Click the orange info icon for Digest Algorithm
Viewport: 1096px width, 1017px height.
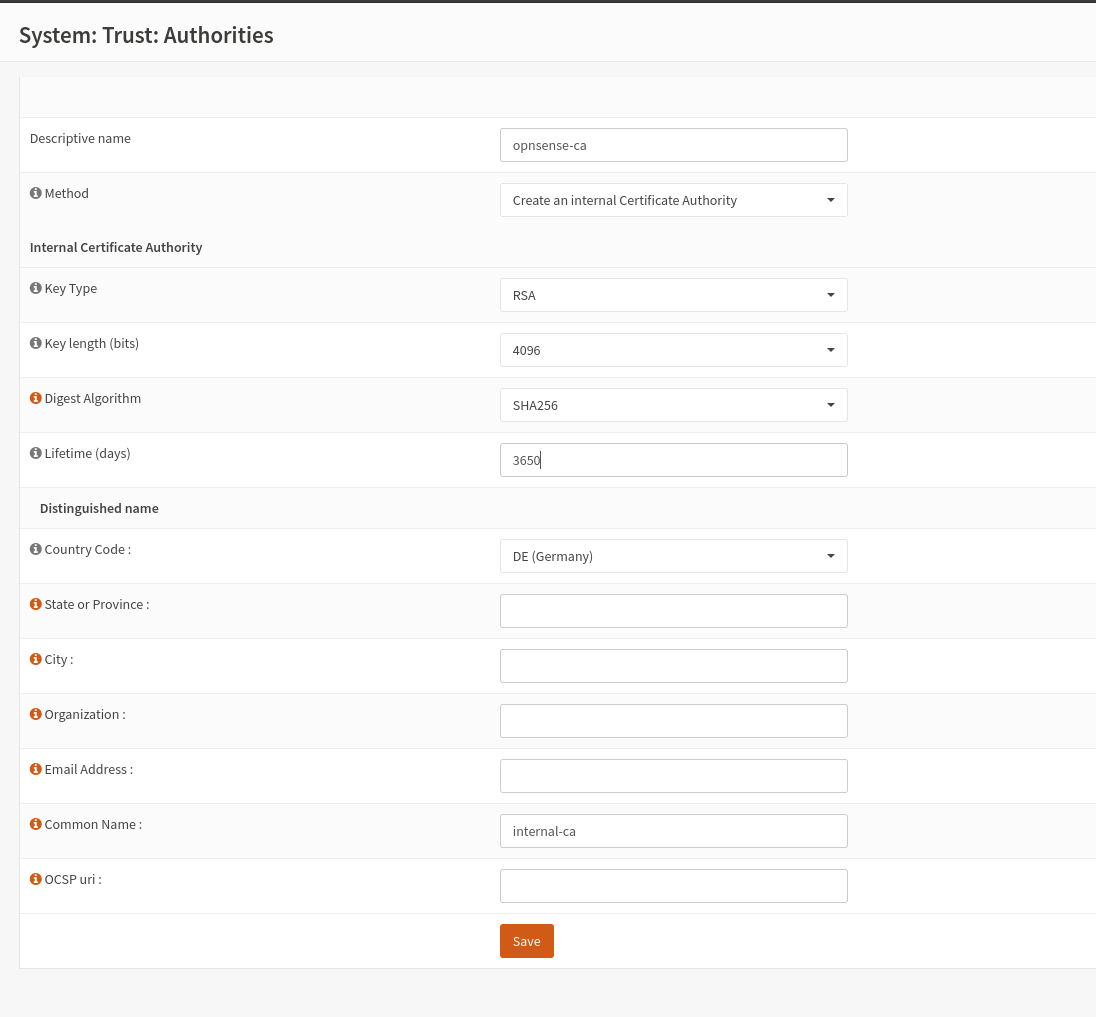point(36,399)
